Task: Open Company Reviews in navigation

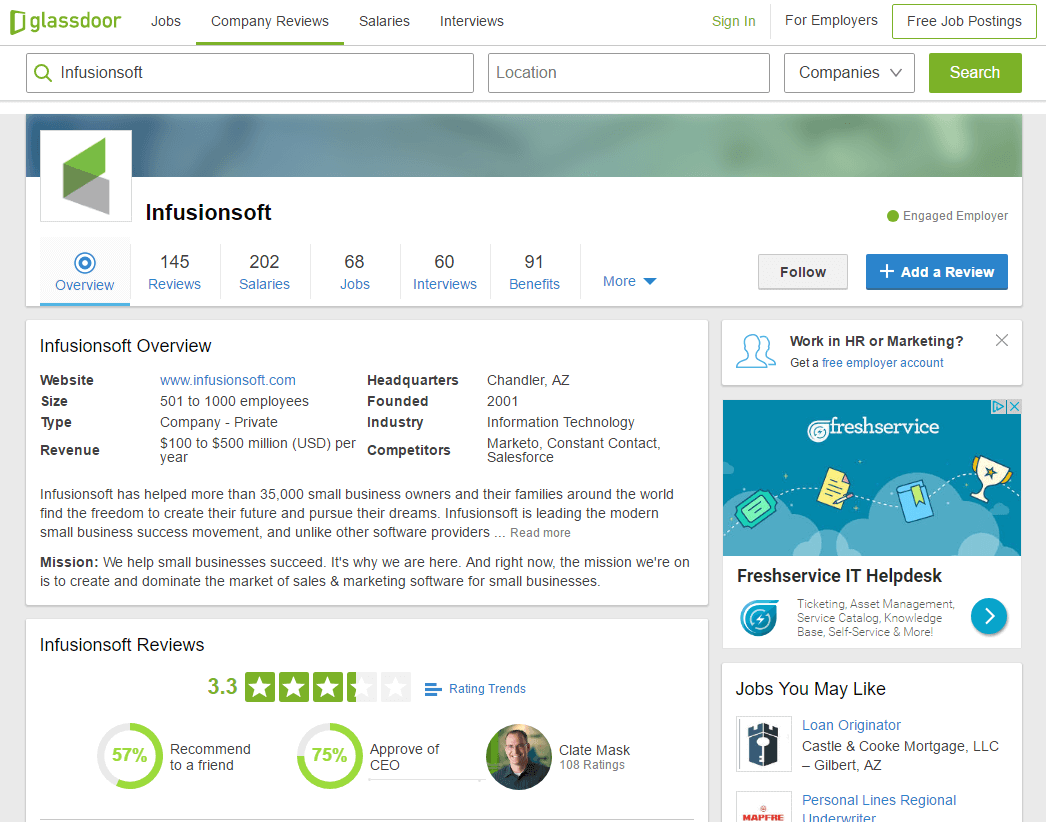Action: point(270,21)
